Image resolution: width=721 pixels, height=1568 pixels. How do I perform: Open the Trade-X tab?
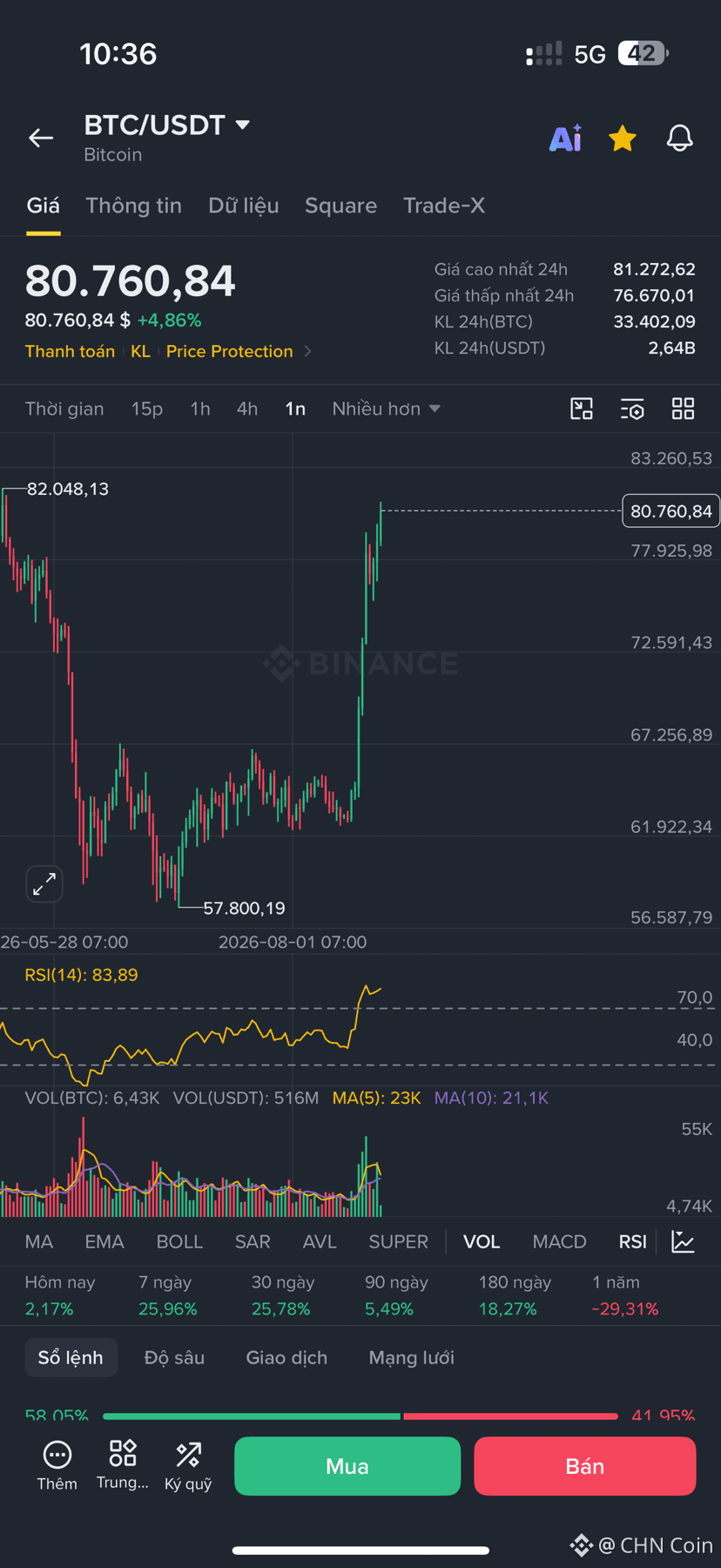click(x=444, y=206)
